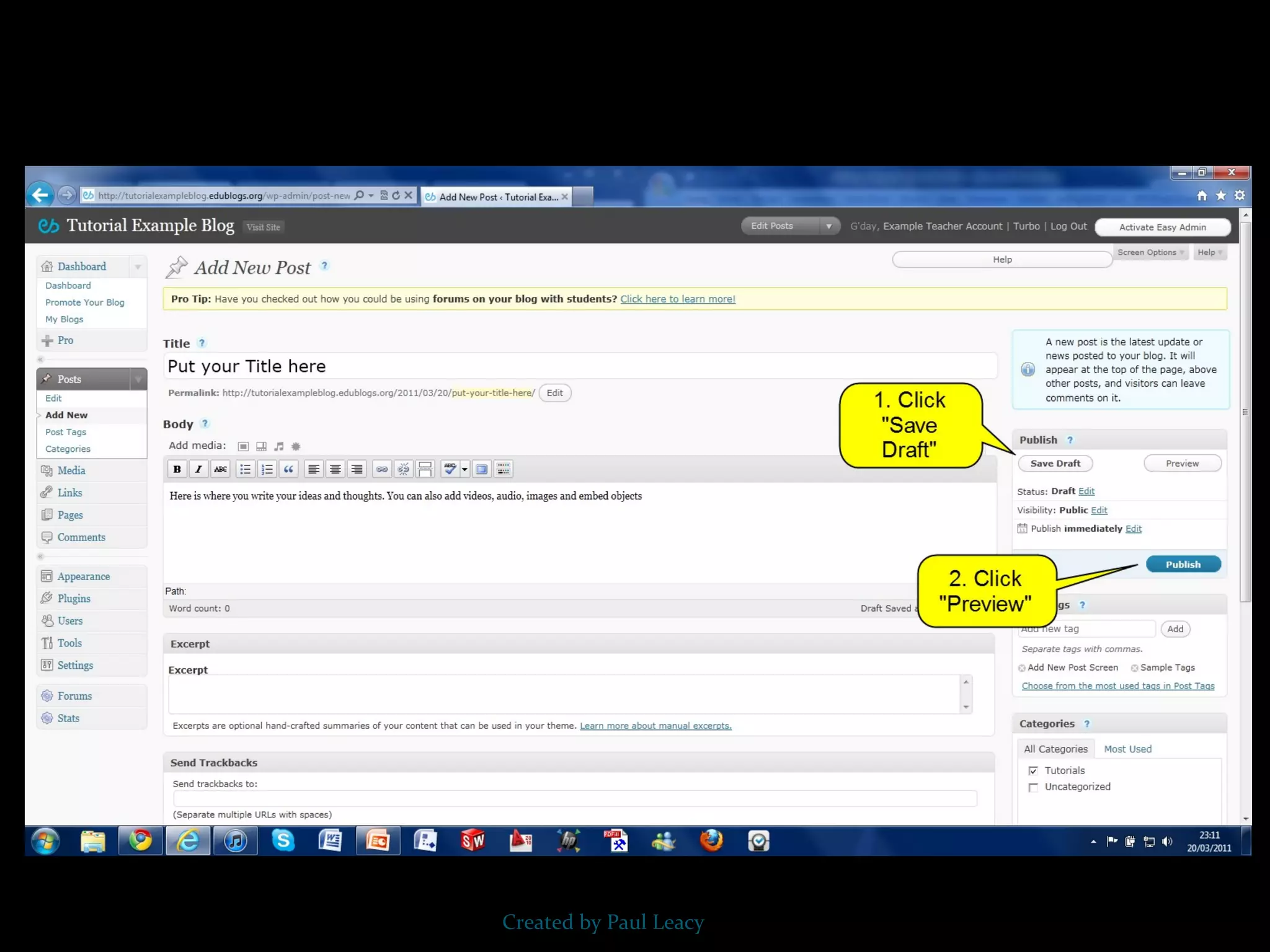The height and width of the screenshot is (952, 1270).
Task: Toggle bold formatting in editor toolbar
Action: point(177,469)
